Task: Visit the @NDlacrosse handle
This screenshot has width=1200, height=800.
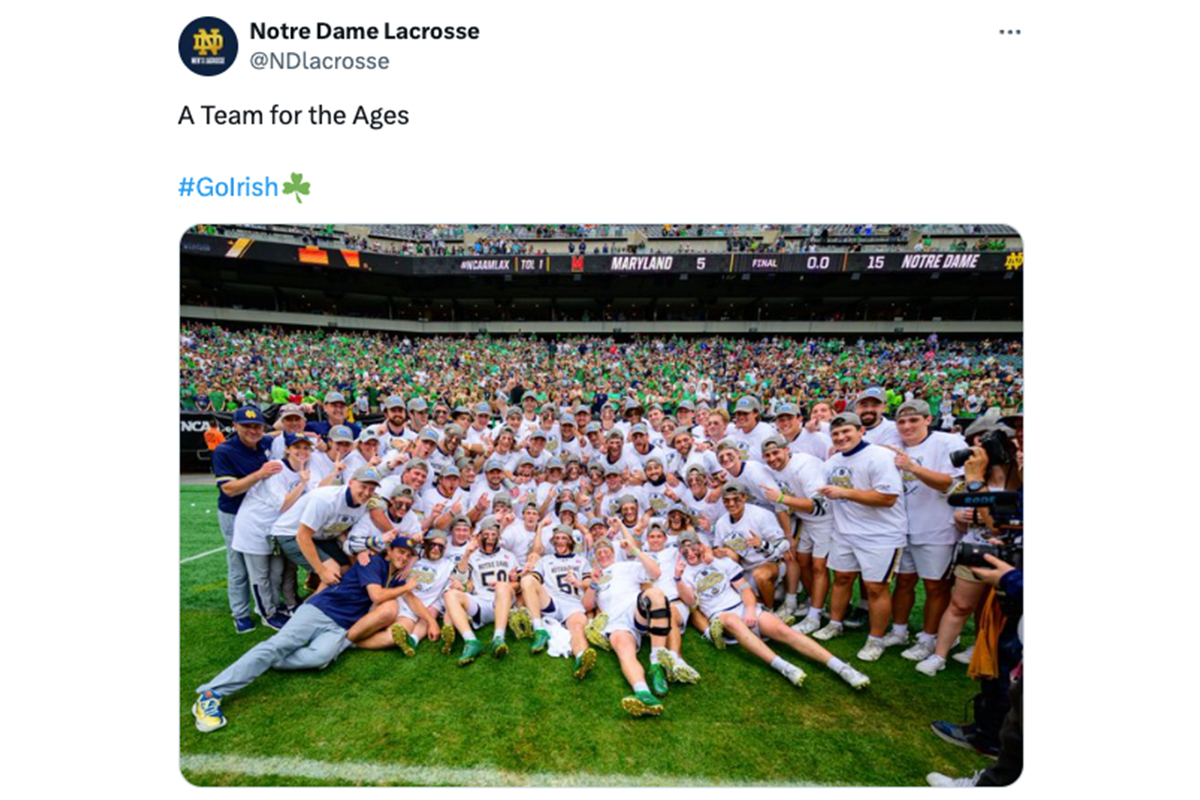Action: [319, 61]
